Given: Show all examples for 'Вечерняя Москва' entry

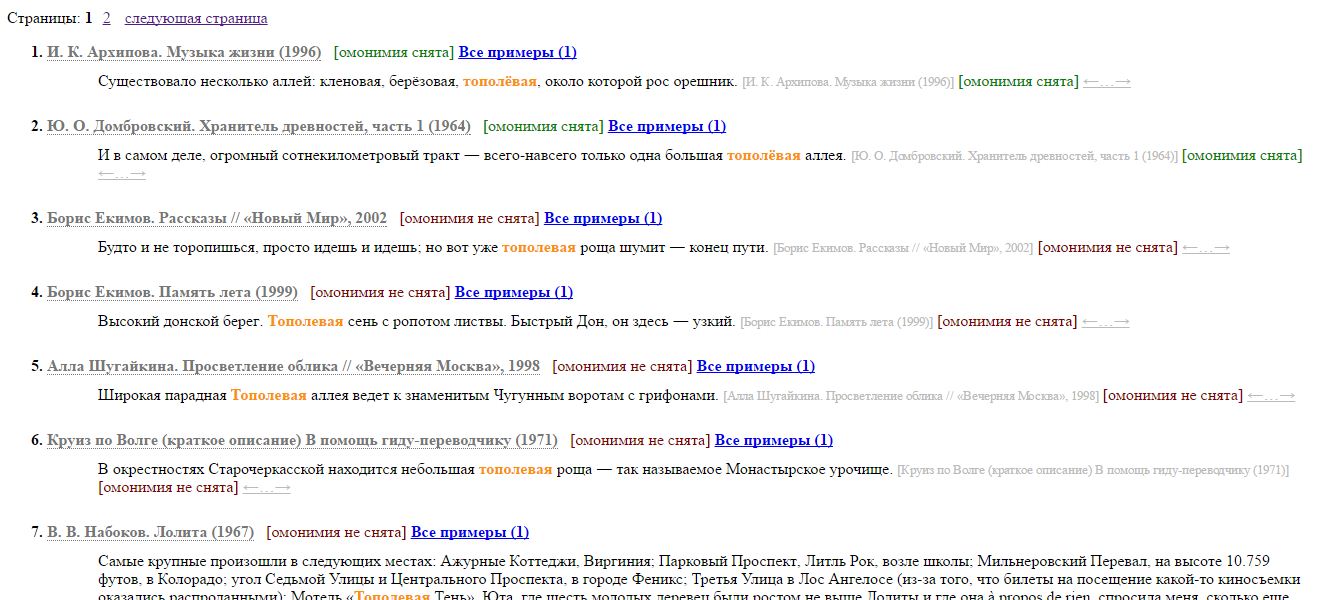Looking at the screenshot, I should tap(755, 366).
